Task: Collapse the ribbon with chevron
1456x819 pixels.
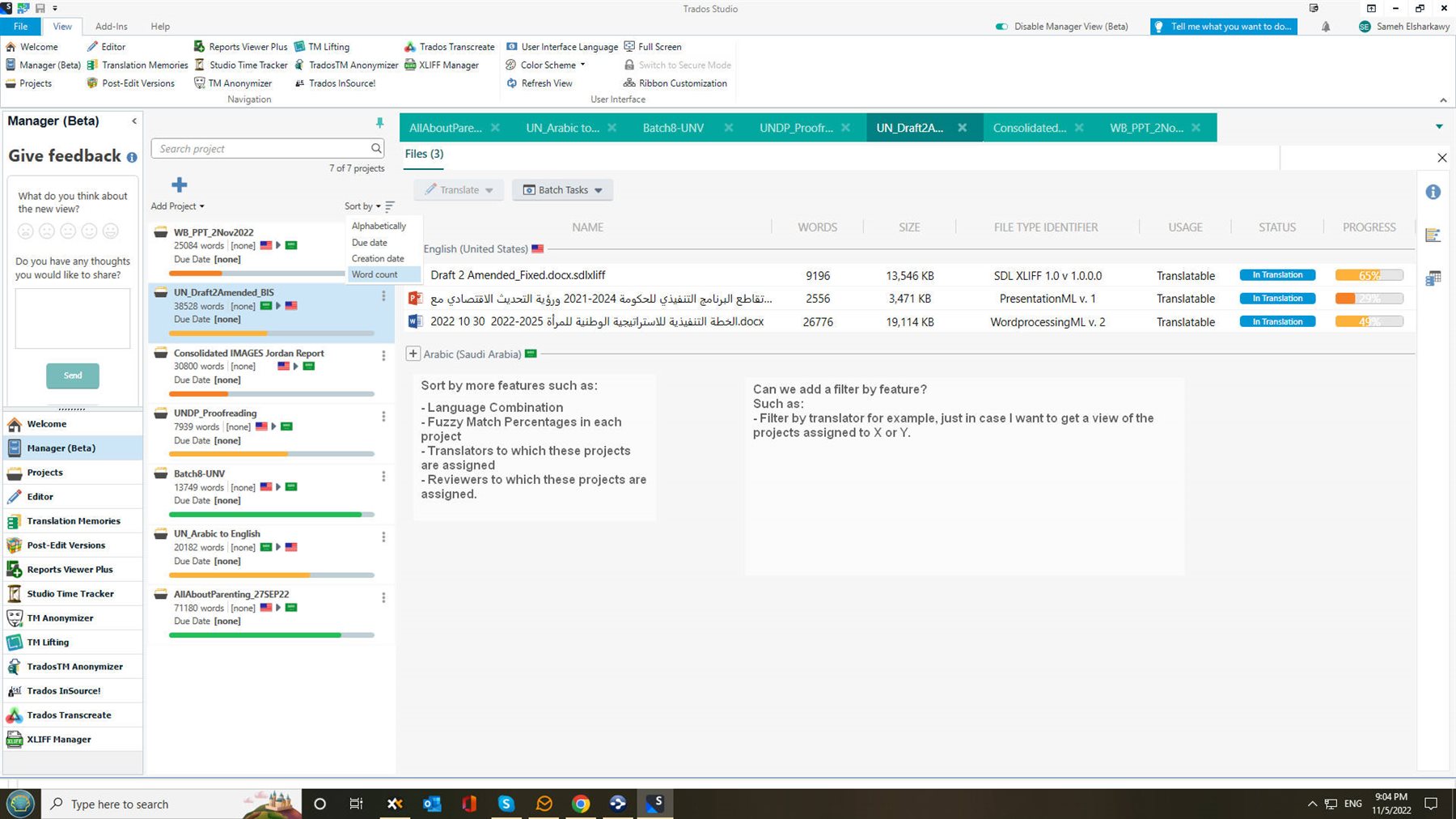Action: tap(1443, 100)
